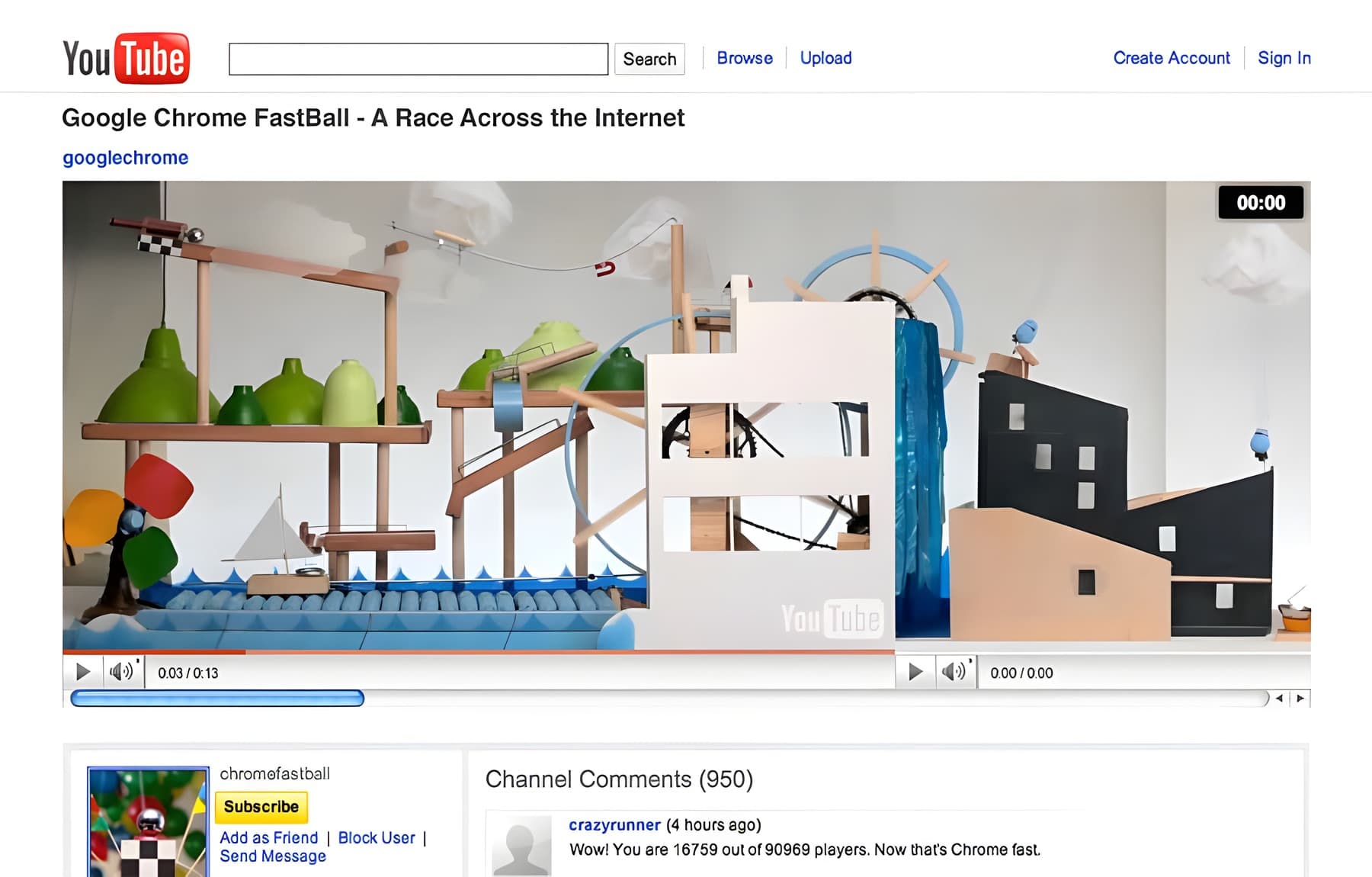Click the chromefastball channel avatar thumbnail
The width and height of the screenshot is (1372, 877).
[x=149, y=822]
